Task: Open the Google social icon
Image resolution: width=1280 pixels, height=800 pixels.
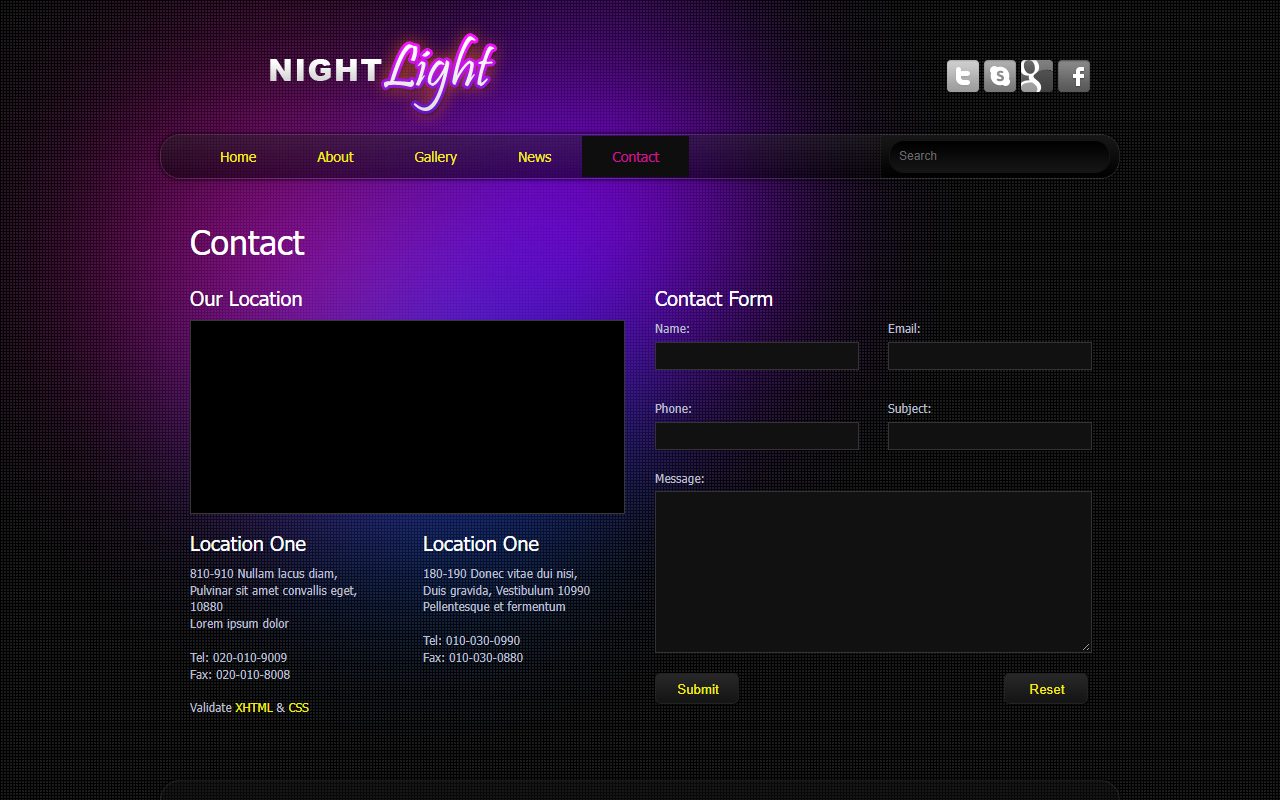Action: (1036, 76)
